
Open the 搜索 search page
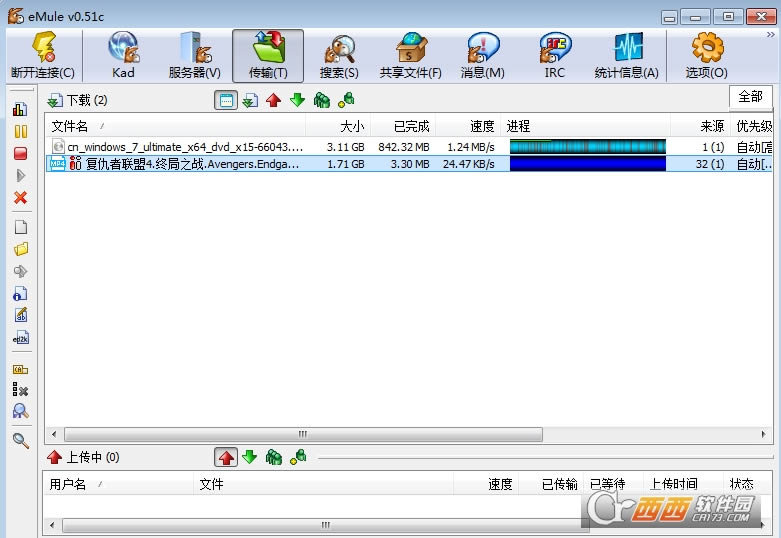pos(339,56)
